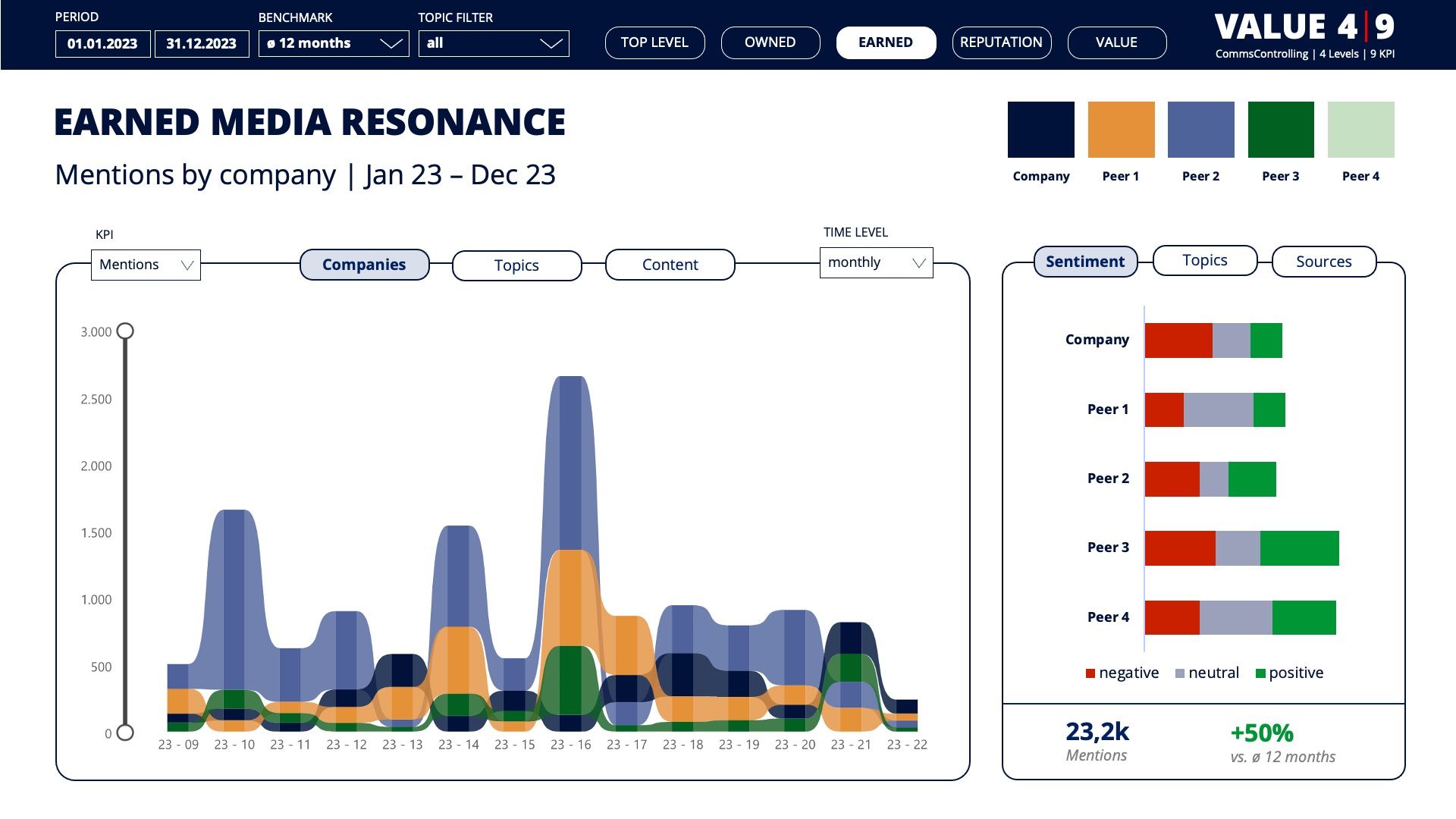The image size is (1456, 819).
Task: Click the top handle of the y-axis slider
Action: click(126, 331)
